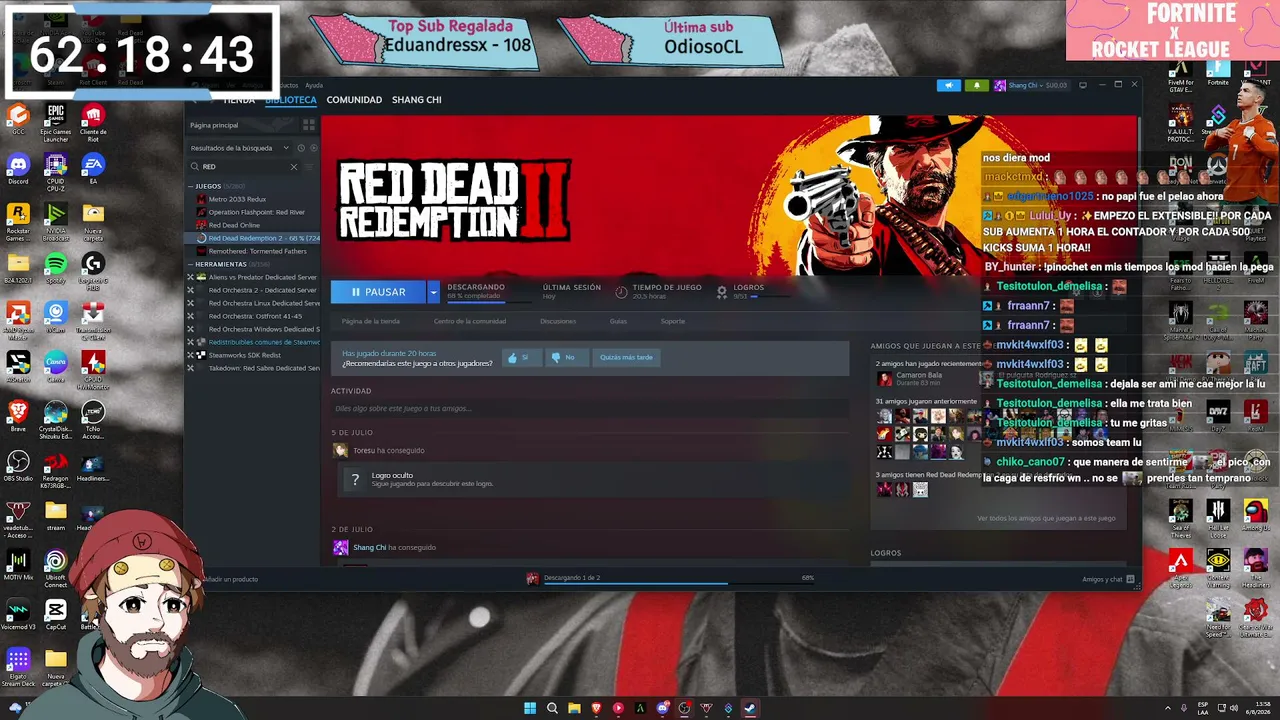Viewport: 1280px width, 720px height.
Task: Click the Steam icon in the taskbar
Action: (x=750, y=709)
